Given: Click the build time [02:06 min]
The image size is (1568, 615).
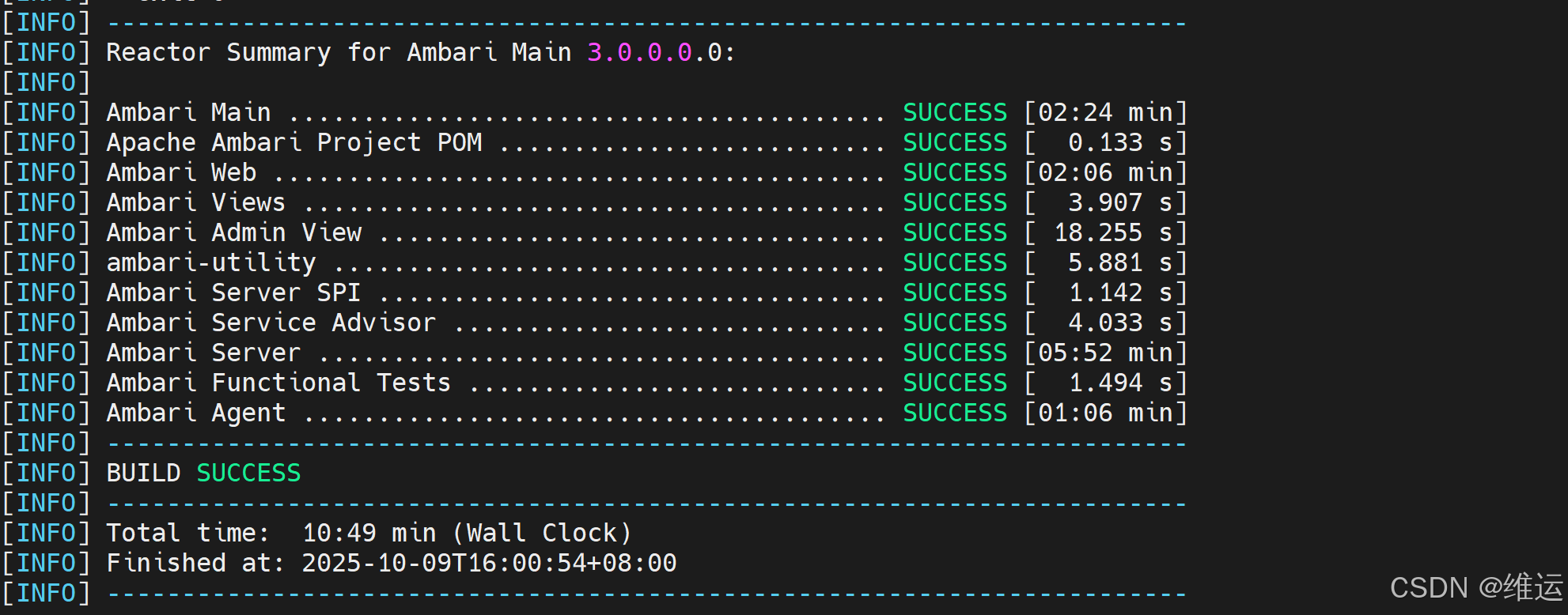Looking at the screenshot, I should pyautogui.click(x=1106, y=173).
